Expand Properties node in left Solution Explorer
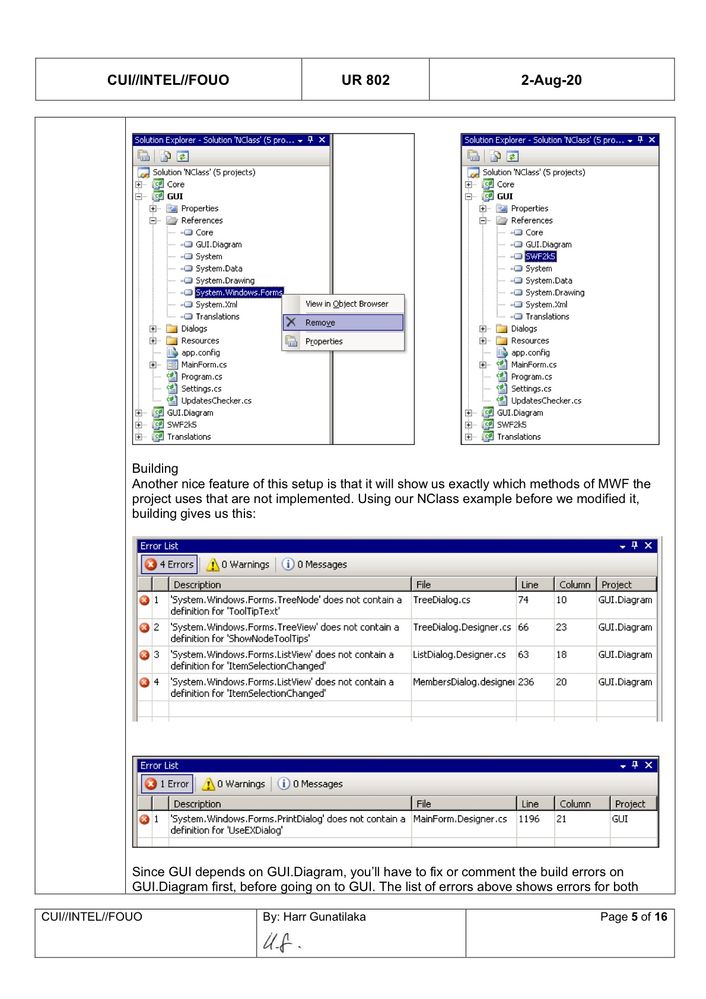706x999 pixels. point(153,208)
